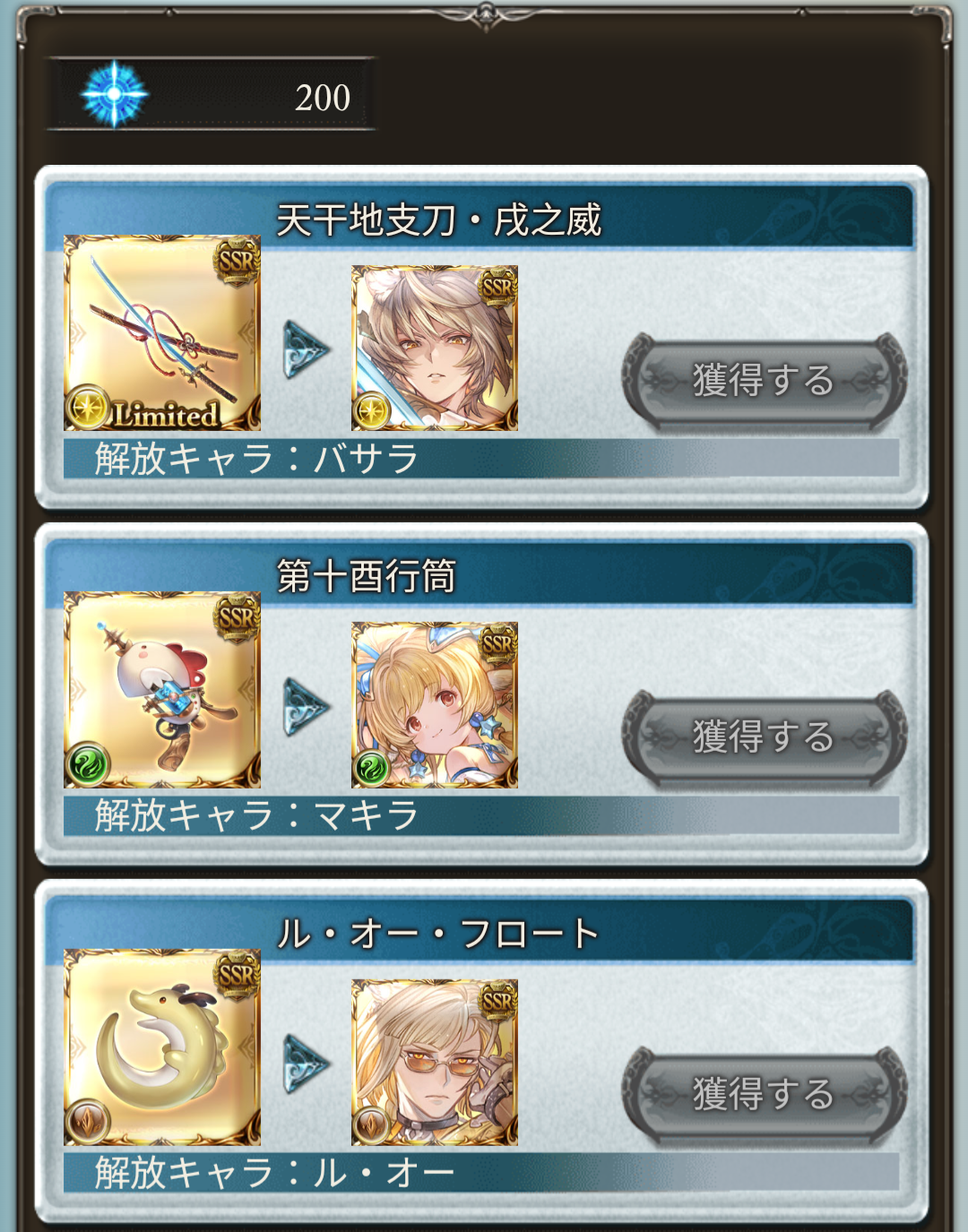
Task: Select the バサラ character portrait
Action: click(435, 348)
